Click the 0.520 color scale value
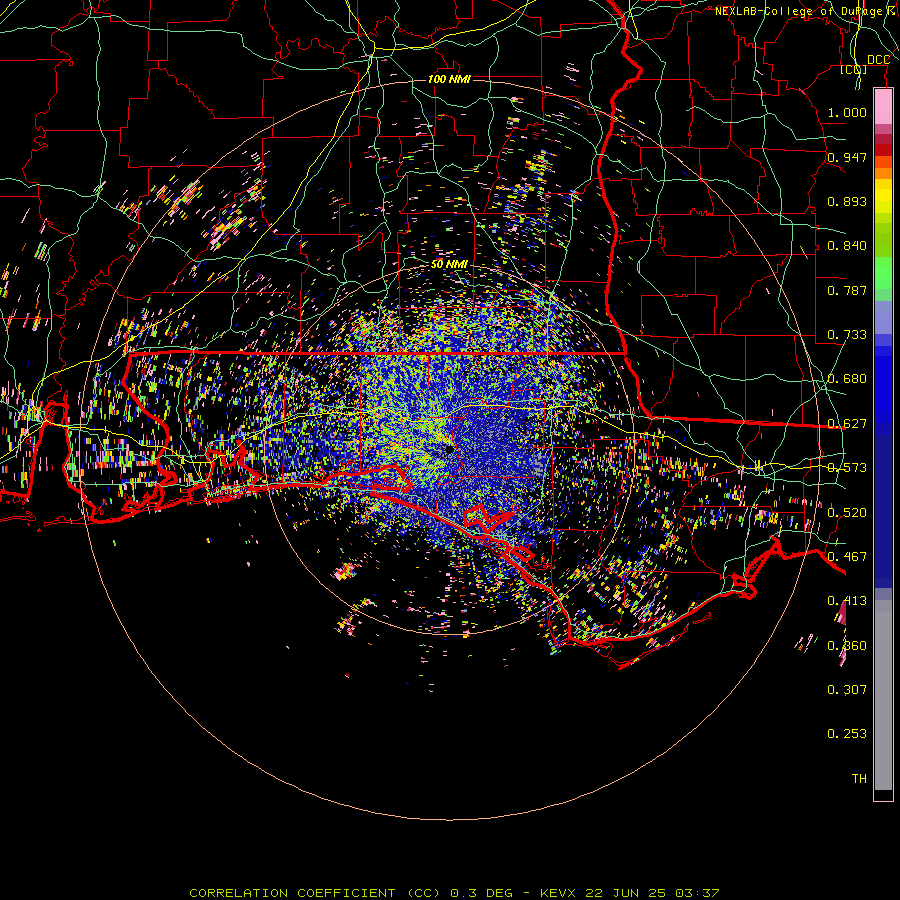 [847, 513]
